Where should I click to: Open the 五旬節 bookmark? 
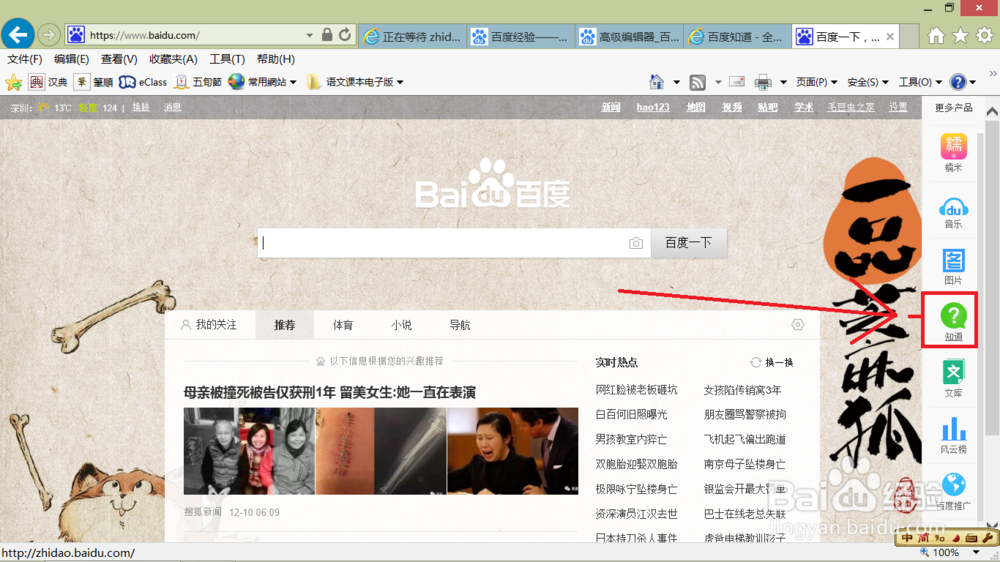click(198, 82)
